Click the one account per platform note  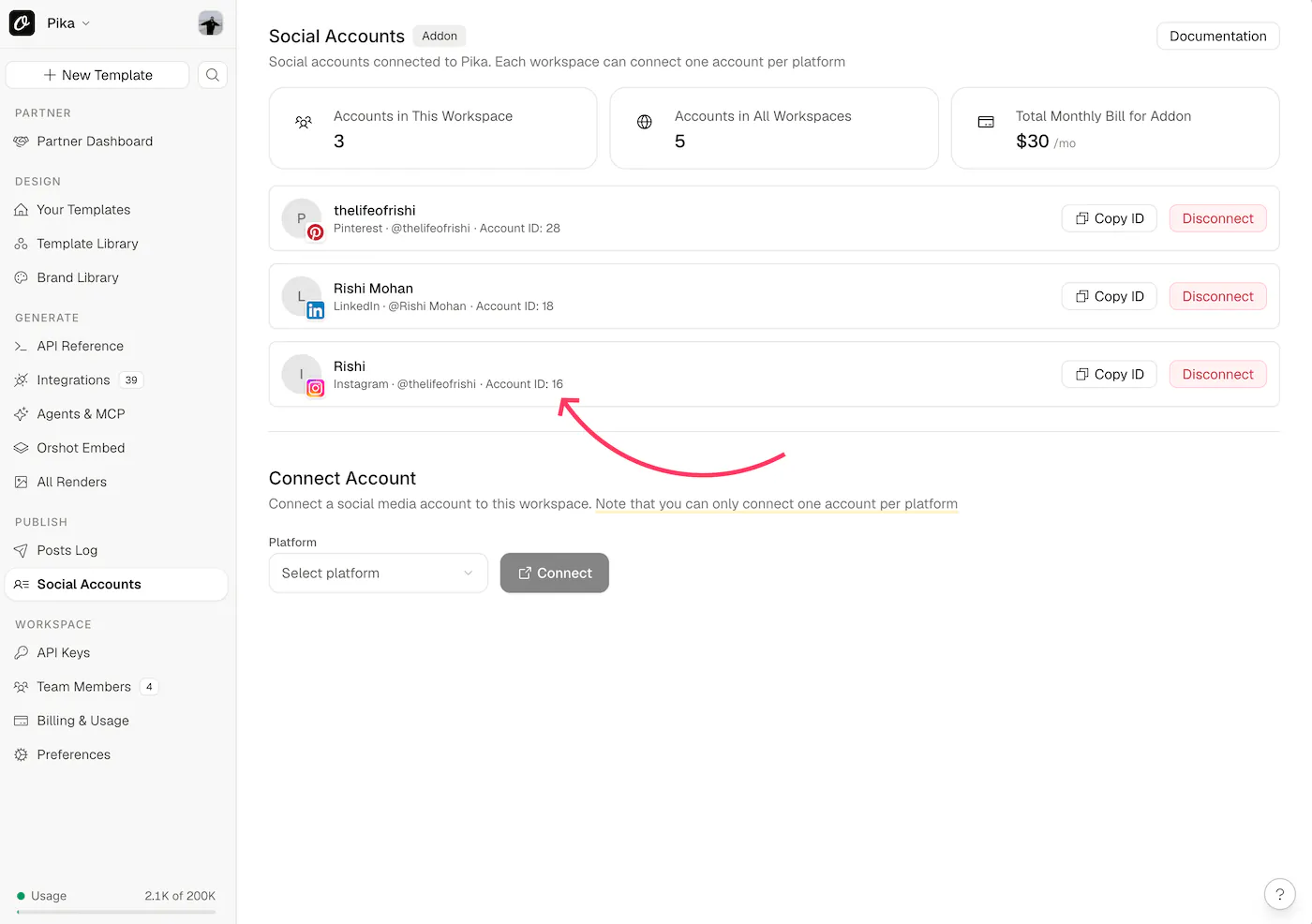(x=776, y=503)
